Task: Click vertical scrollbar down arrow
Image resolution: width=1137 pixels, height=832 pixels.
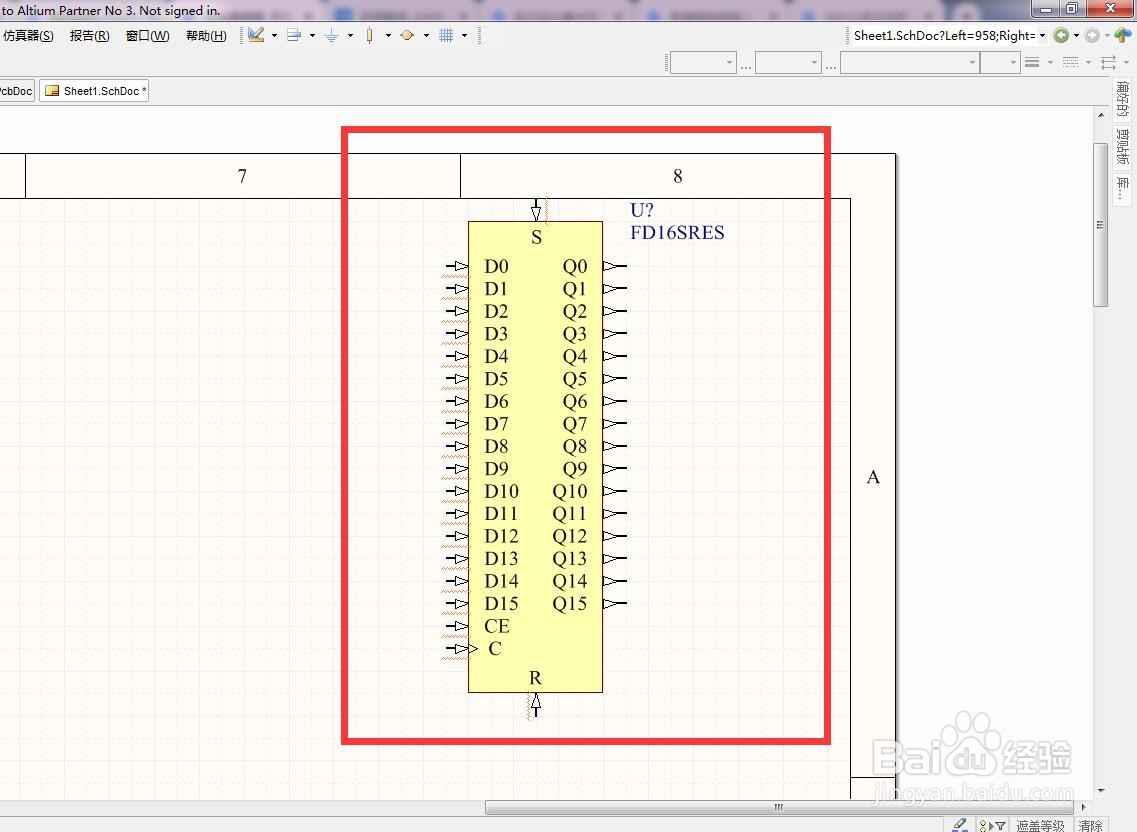Action: [x=1101, y=791]
